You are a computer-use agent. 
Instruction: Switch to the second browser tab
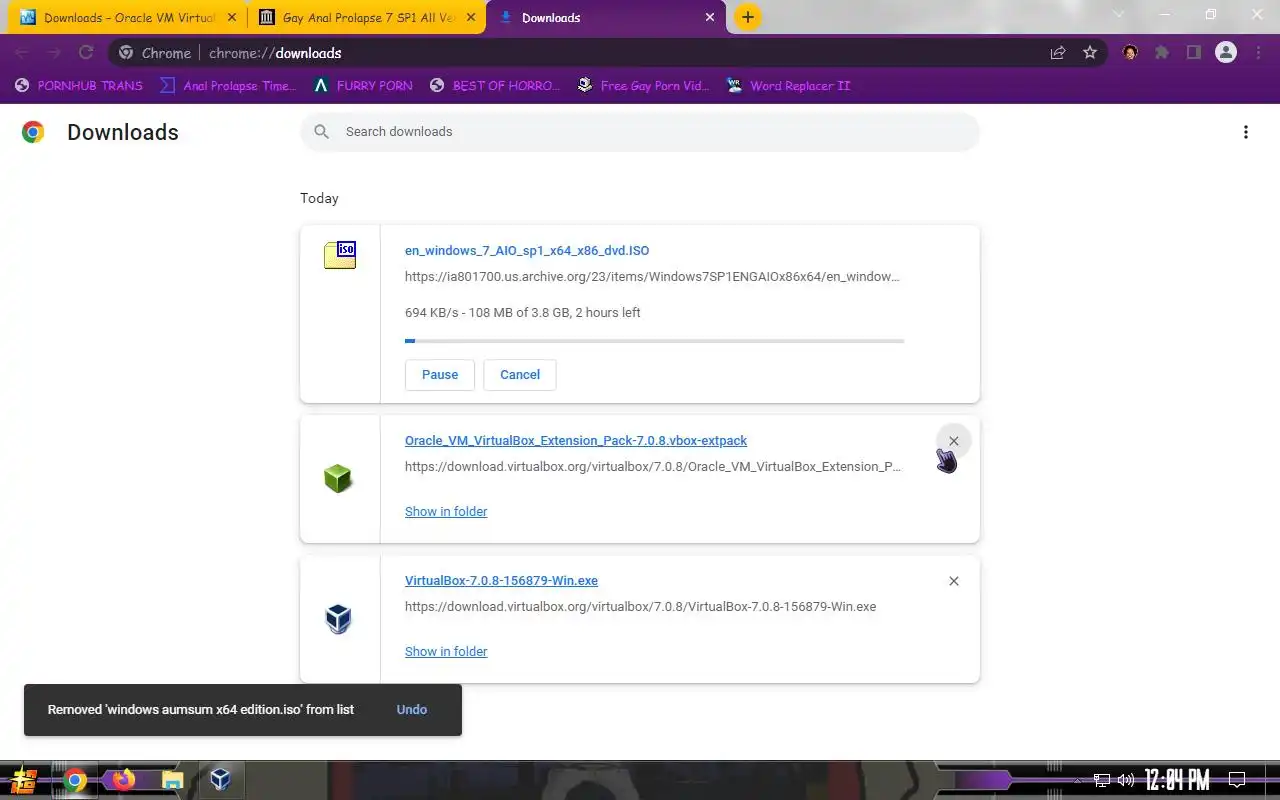367,18
